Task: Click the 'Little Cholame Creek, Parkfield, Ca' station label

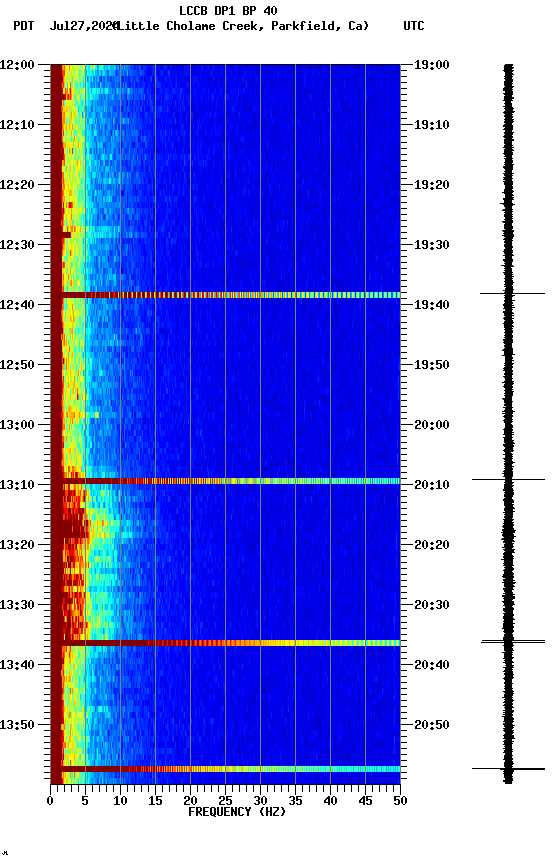Action: pyautogui.click(x=243, y=26)
